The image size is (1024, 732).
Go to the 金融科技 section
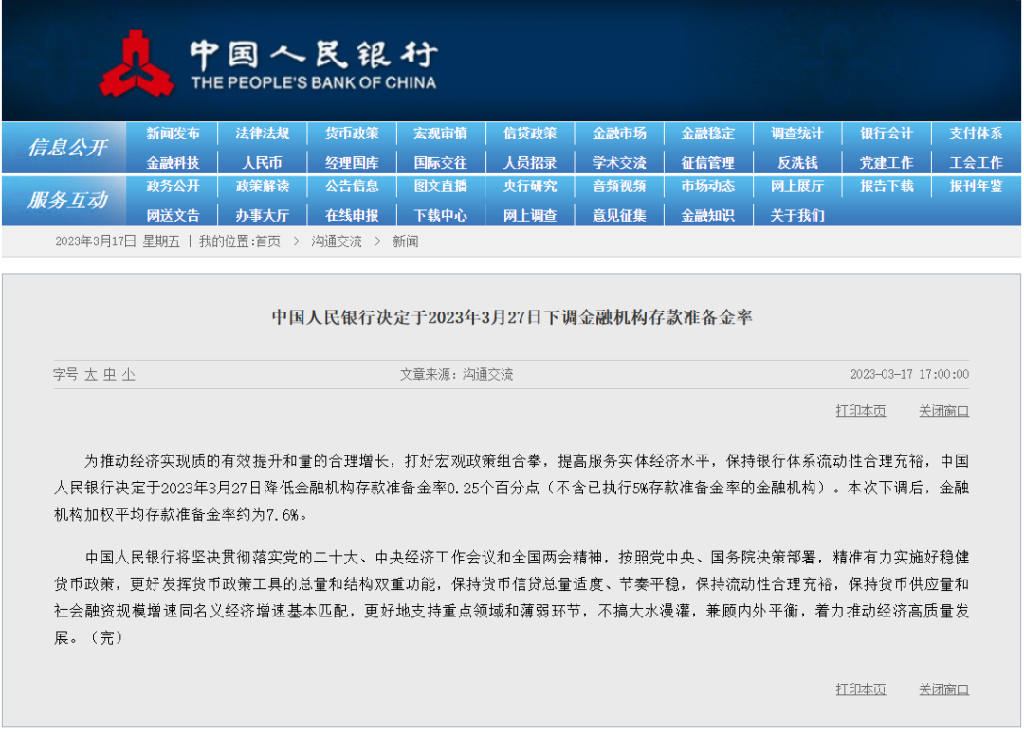173,163
